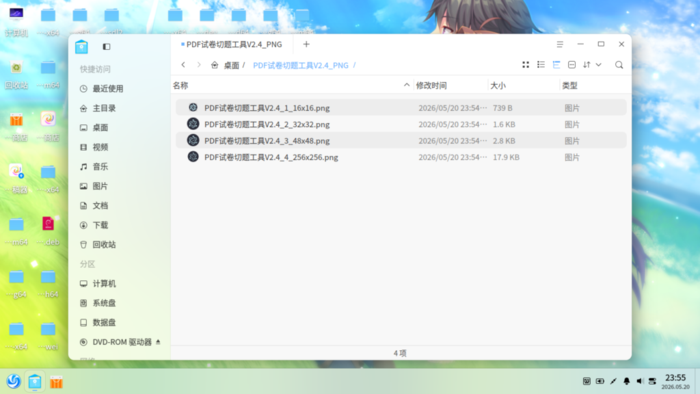Sort by the 名称 column header
The width and height of the screenshot is (700, 394).
[x=180, y=85]
